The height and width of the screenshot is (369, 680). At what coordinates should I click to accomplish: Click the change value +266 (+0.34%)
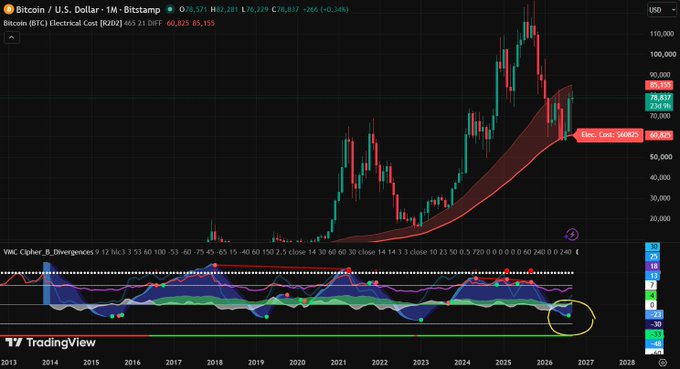point(326,9)
